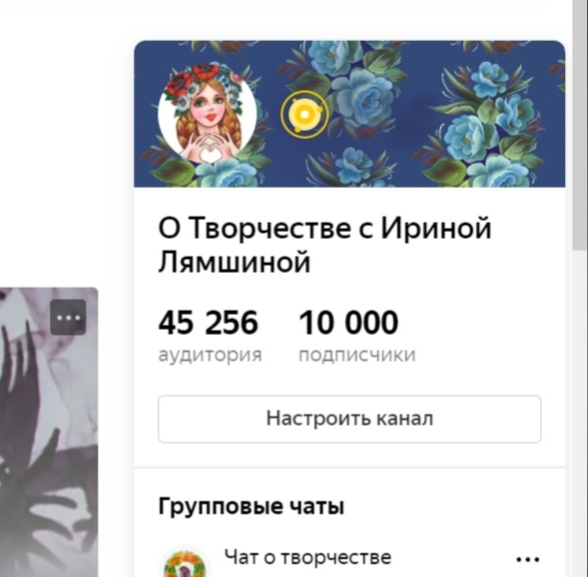The image size is (588, 577).
Task: Click divider line above Групповые чаты section
Action: point(350,468)
